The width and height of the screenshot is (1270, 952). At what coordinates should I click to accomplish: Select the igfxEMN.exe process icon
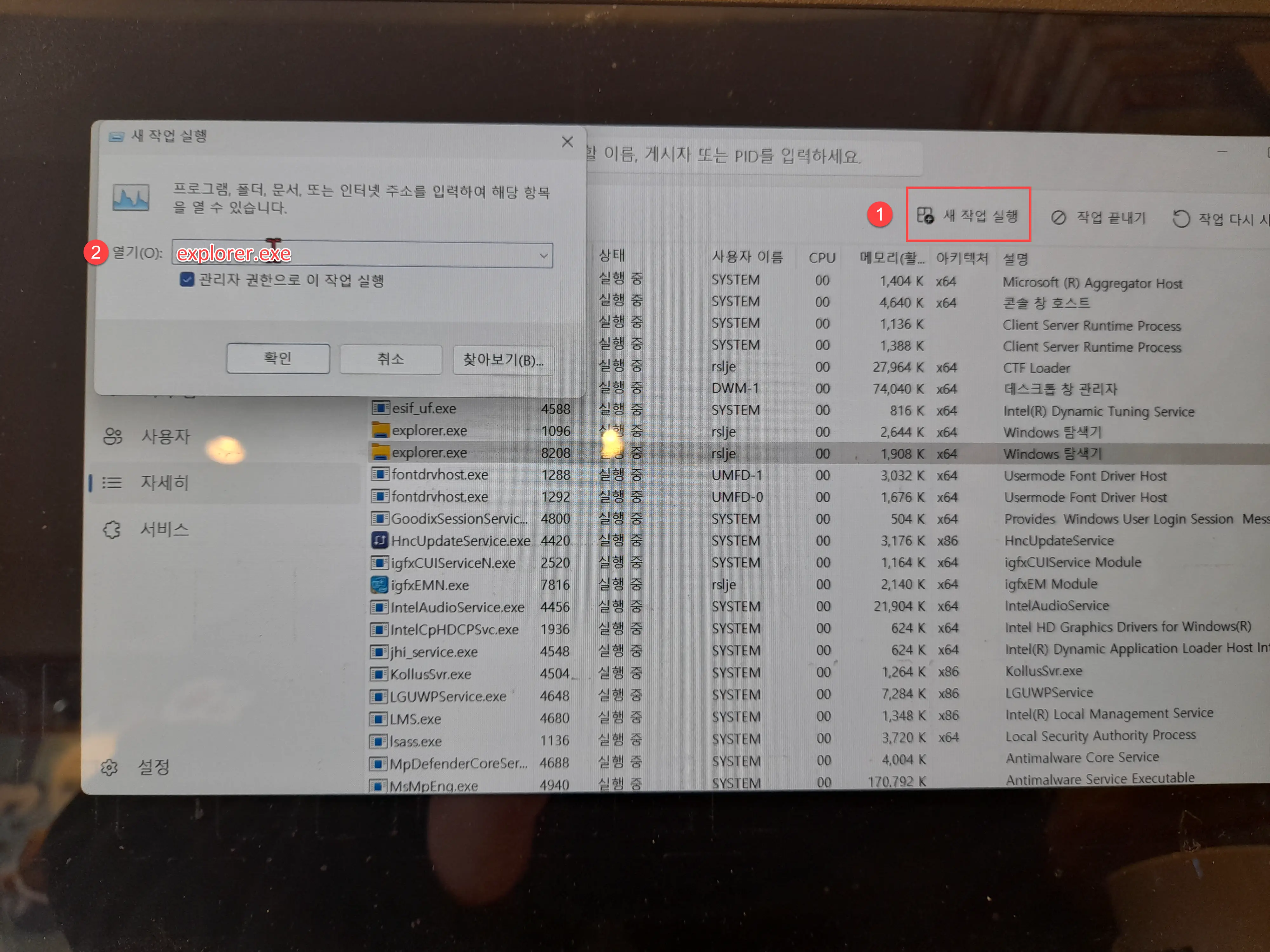[x=379, y=585]
